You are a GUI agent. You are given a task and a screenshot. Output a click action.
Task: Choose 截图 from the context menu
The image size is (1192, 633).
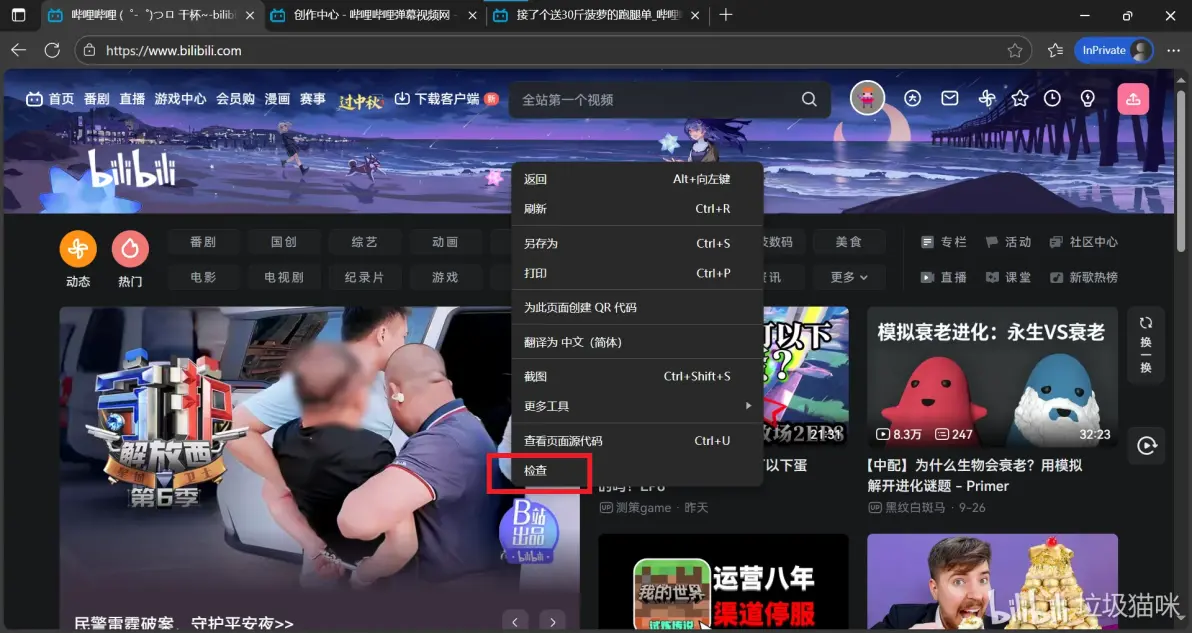click(637, 376)
